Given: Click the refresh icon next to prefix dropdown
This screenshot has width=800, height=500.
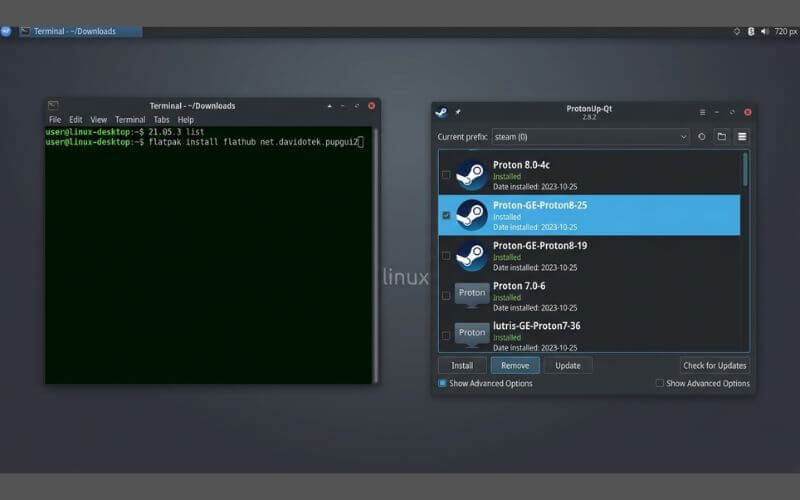Looking at the screenshot, I should 702,137.
